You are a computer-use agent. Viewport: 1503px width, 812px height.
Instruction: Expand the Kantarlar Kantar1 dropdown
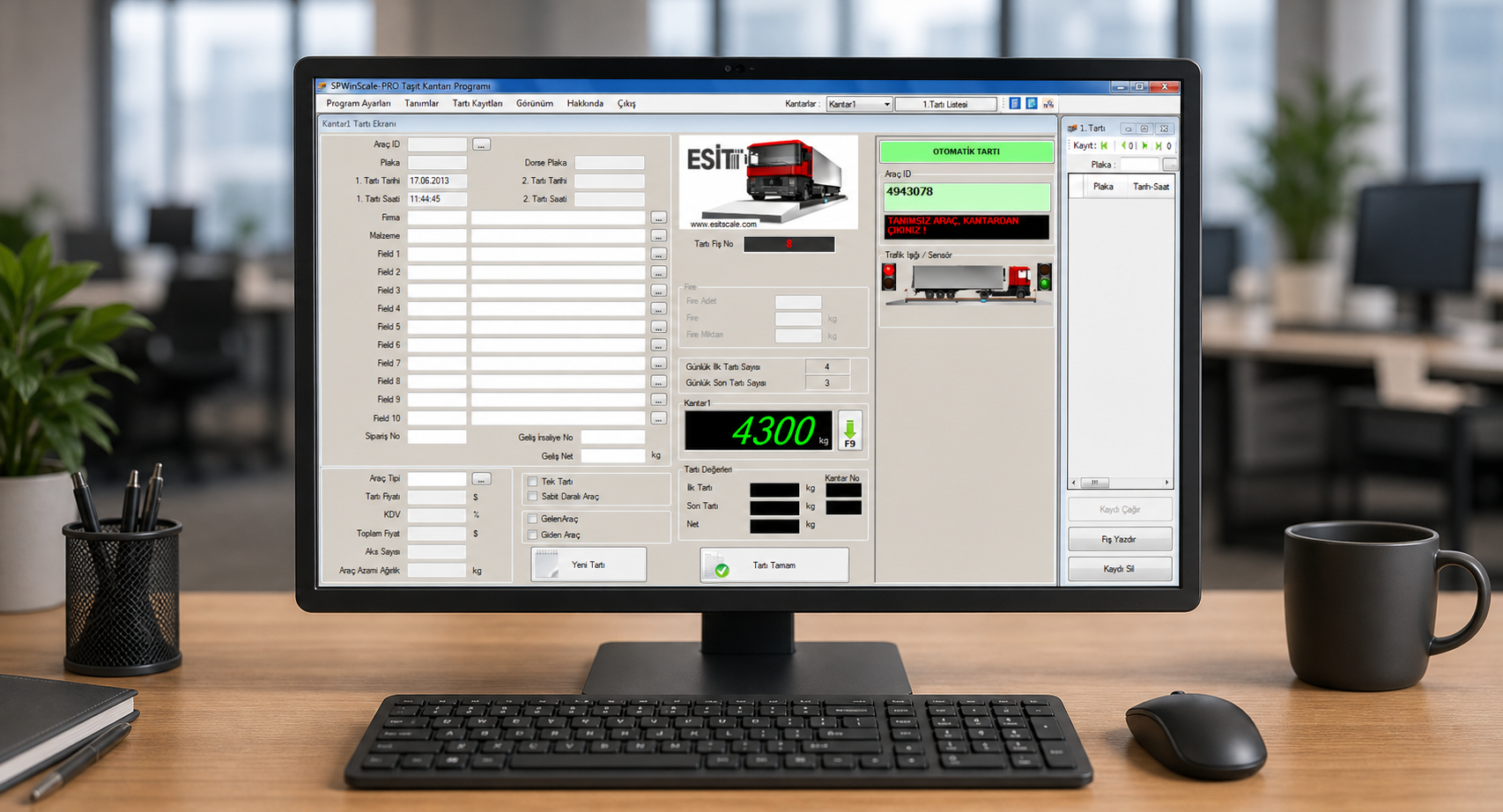click(x=886, y=104)
